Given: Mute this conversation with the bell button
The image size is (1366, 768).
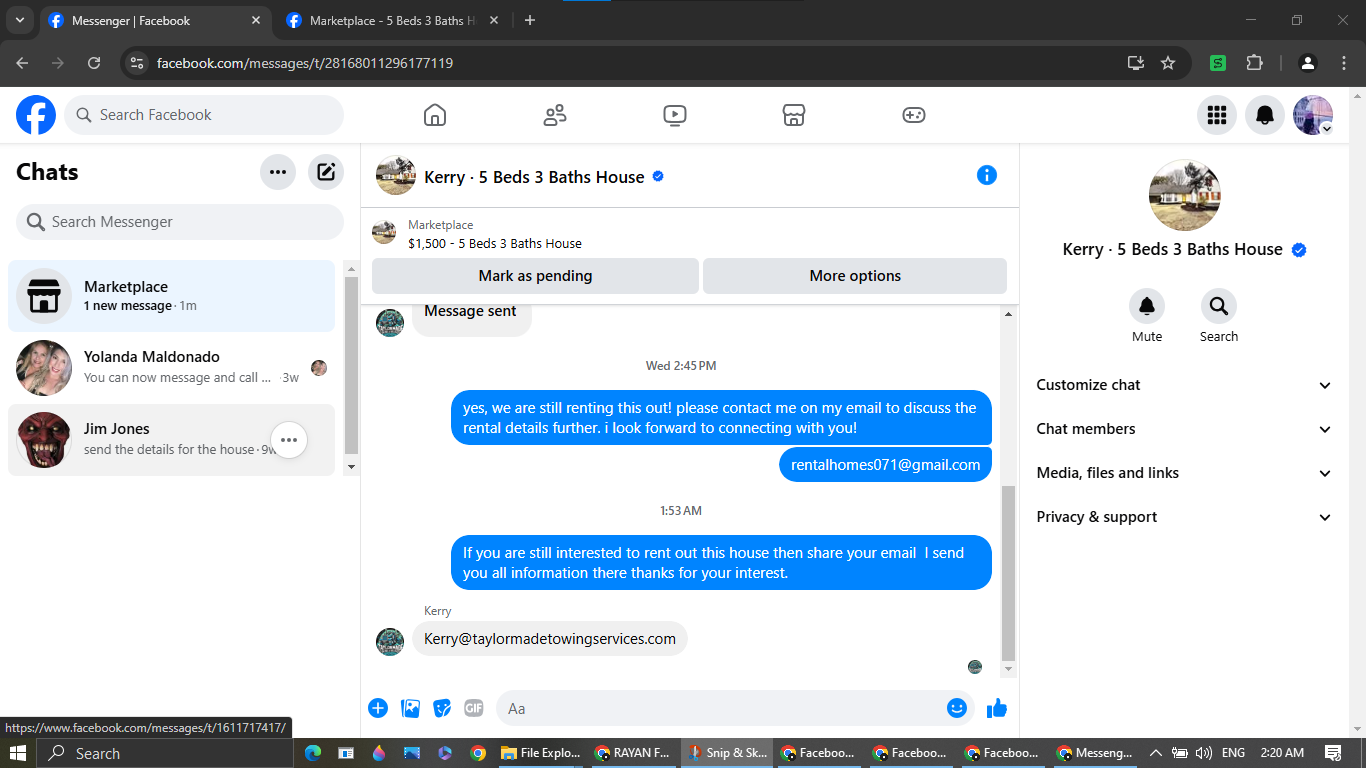Looking at the screenshot, I should click(x=1147, y=306).
